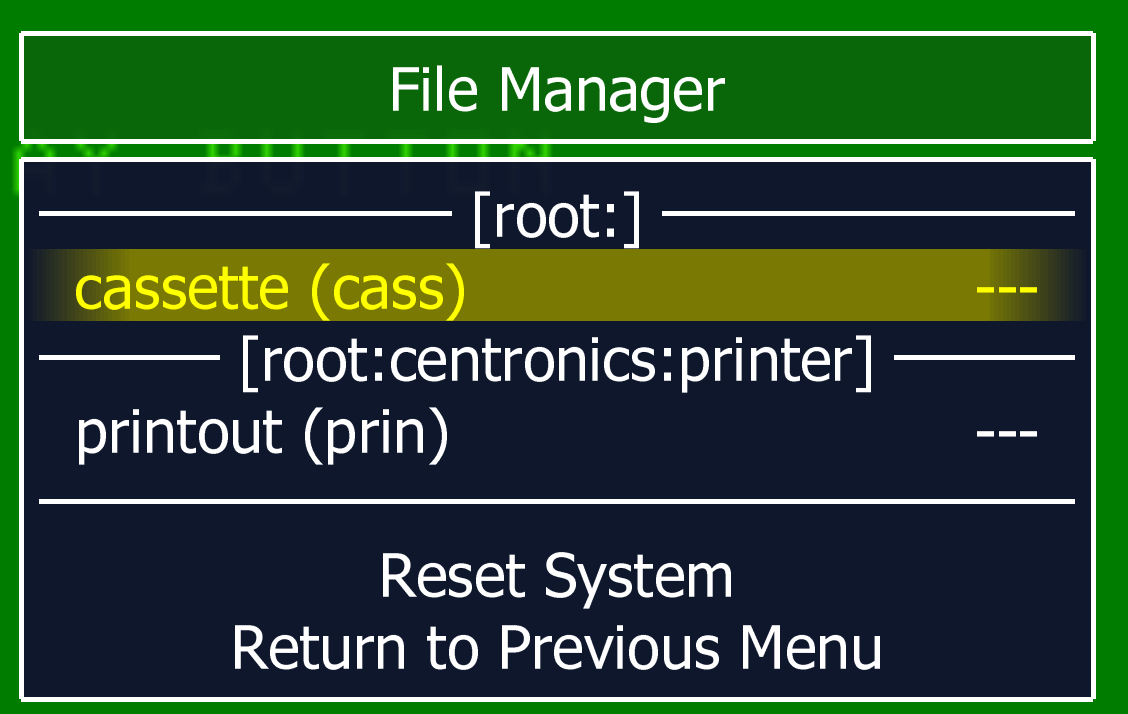Choose Reset System

pos(556,577)
